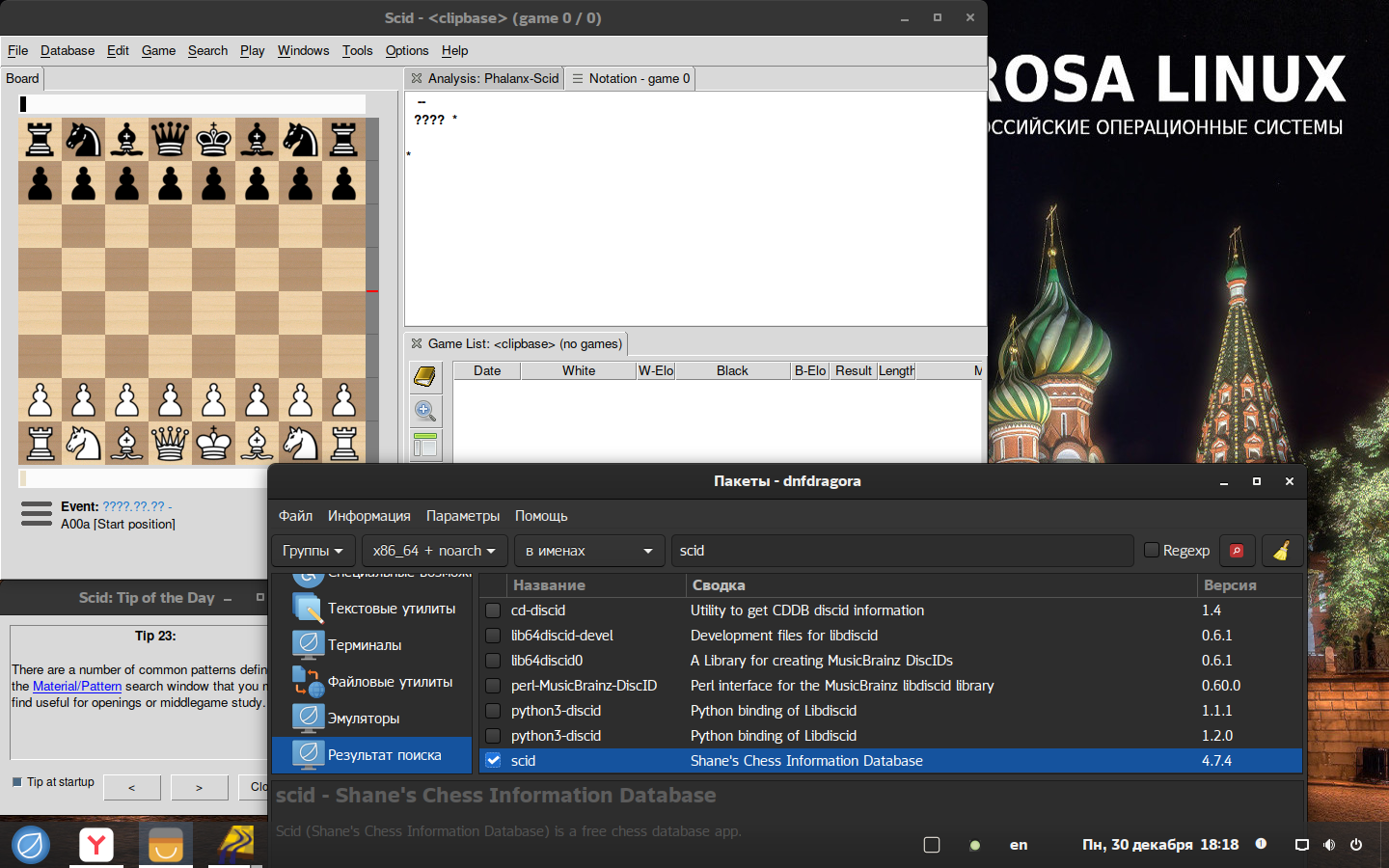Click the broom clear-search icon
Image resolution: width=1389 pixels, height=868 pixels.
(x=1281, y=551)
